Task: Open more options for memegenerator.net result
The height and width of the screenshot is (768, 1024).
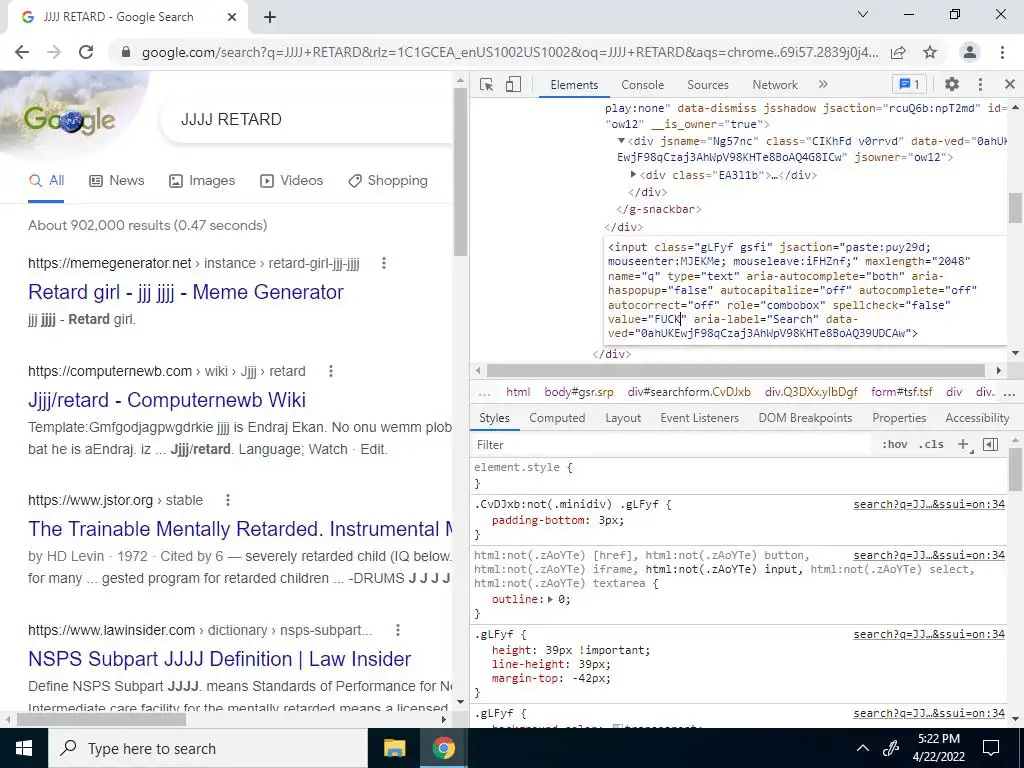Action: point(384,263)
